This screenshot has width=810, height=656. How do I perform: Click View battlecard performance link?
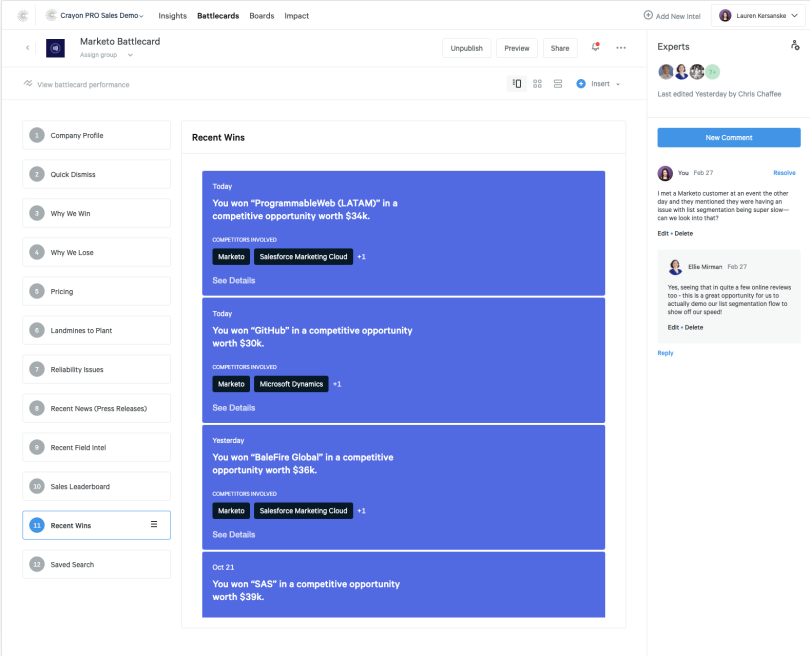(x=83, y=85)
